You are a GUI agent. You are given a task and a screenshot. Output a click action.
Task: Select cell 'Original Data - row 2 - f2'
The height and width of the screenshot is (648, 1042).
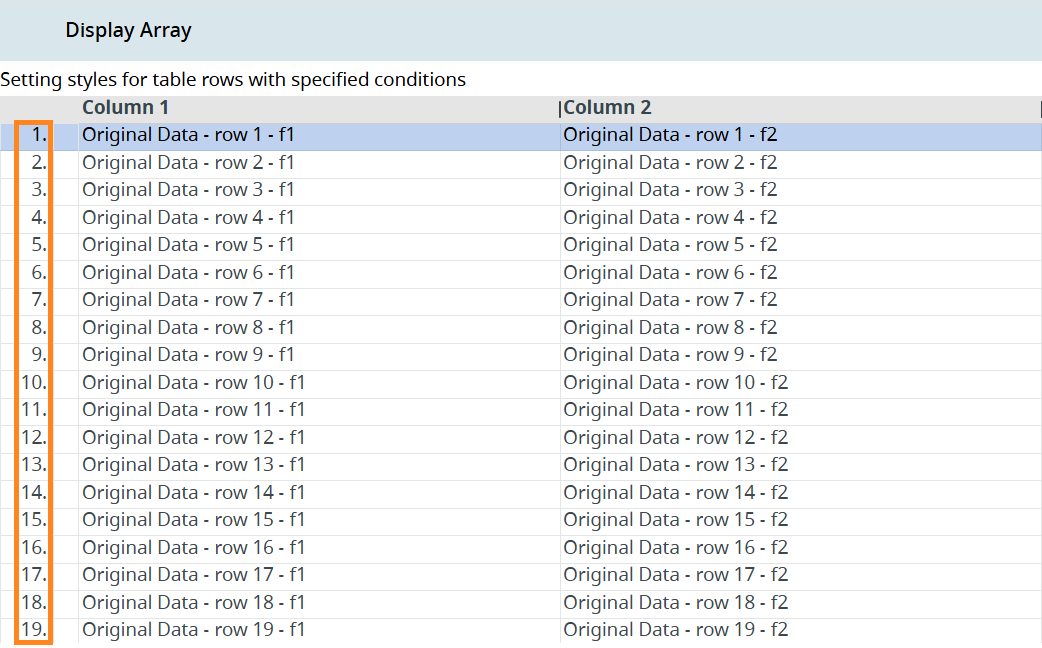(670, 163)
